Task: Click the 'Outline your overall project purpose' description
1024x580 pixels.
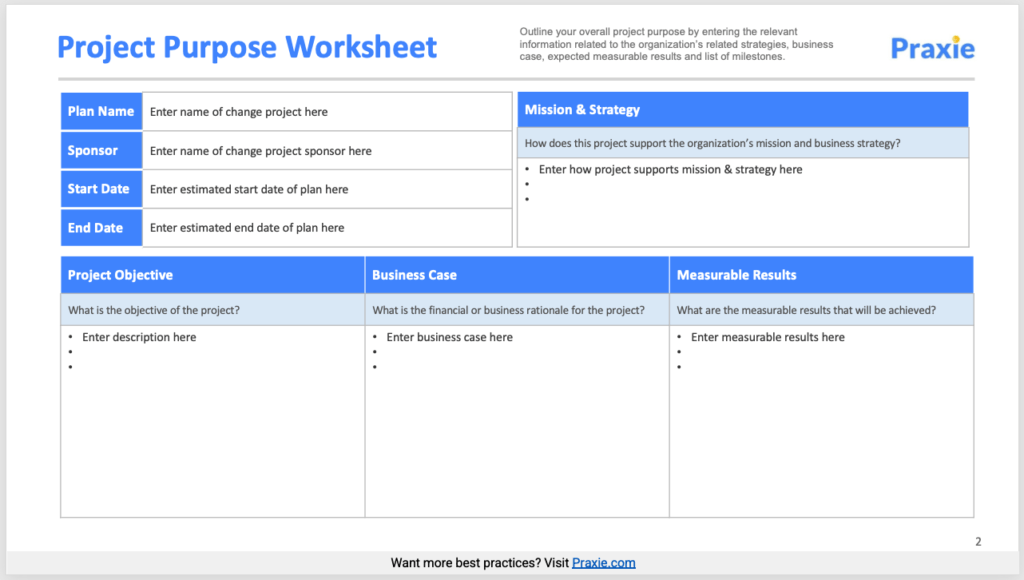Action: click(676, 44)
